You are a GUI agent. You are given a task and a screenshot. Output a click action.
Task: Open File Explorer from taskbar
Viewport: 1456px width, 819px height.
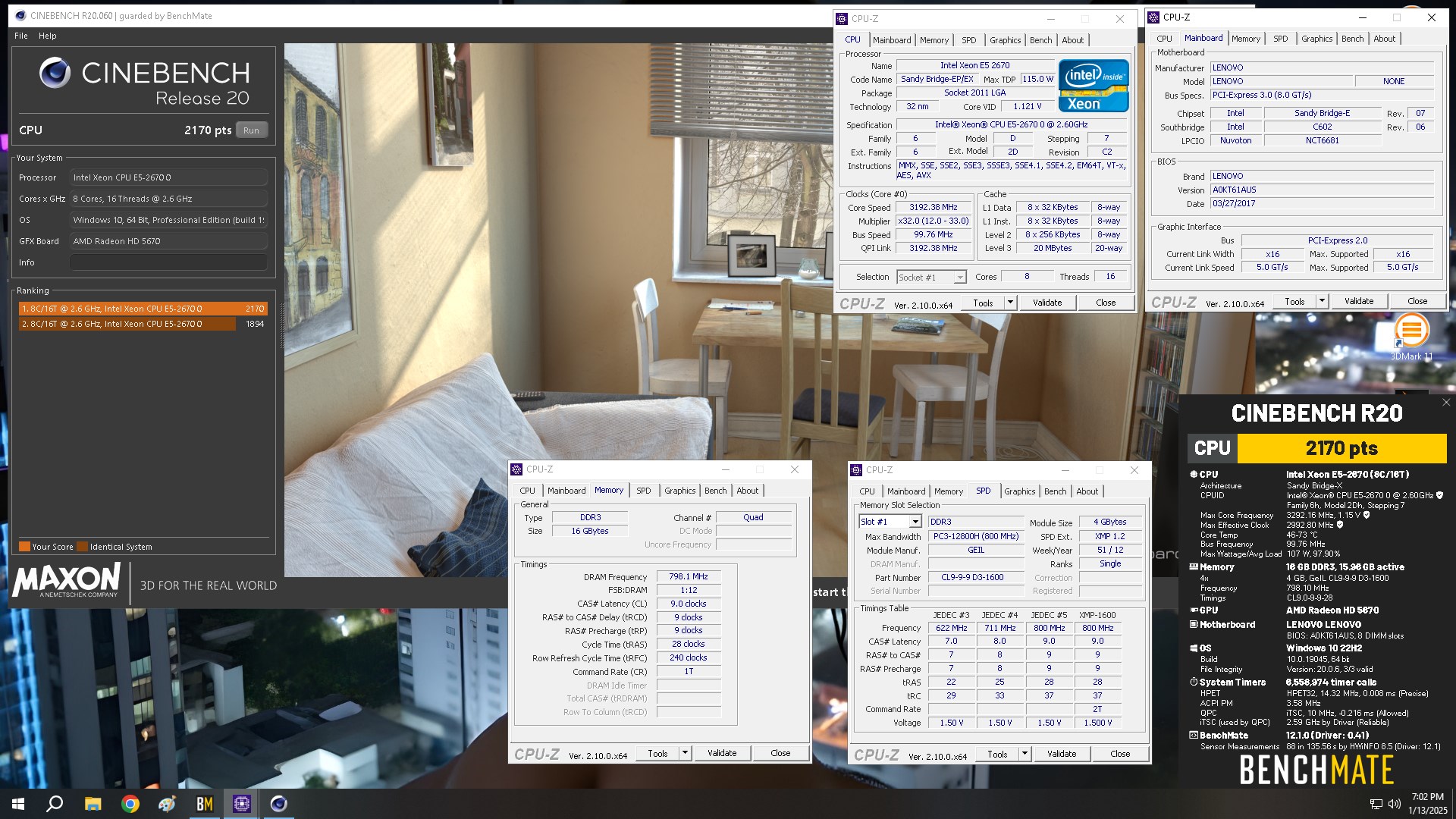pos(93,804)
